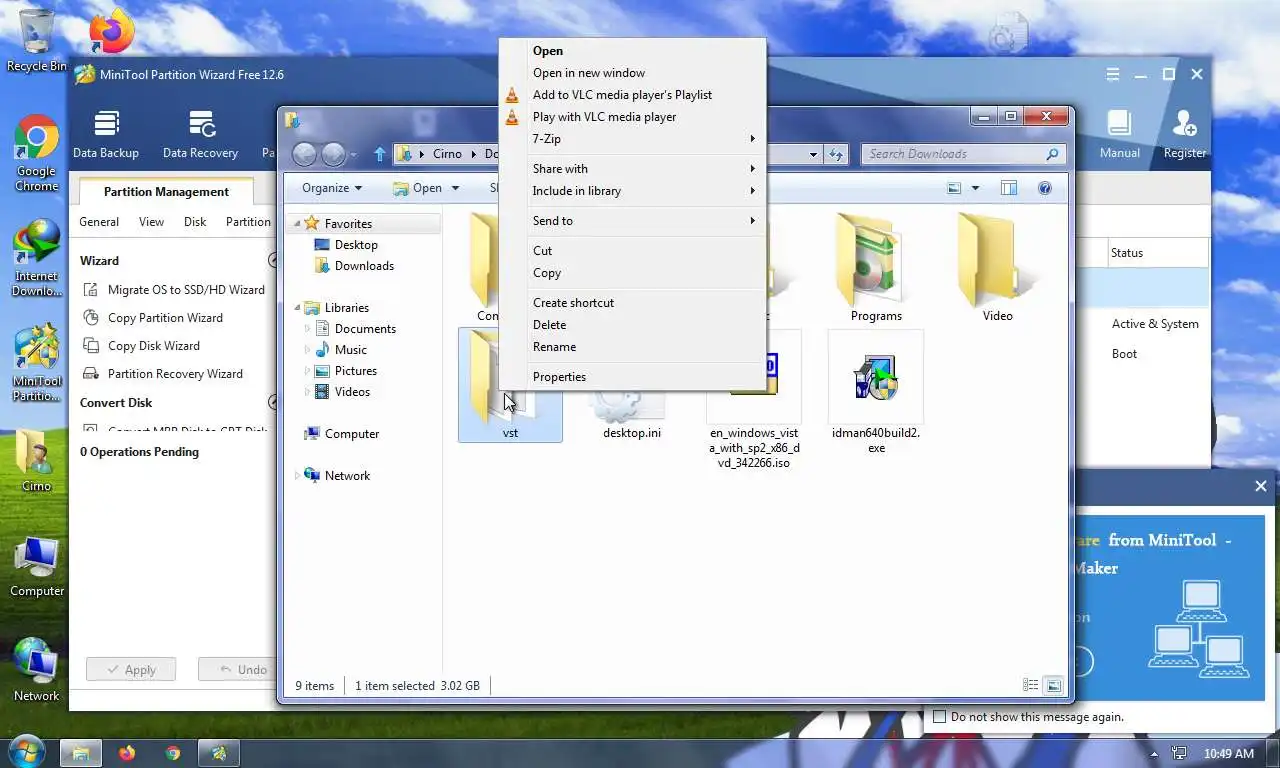
Task: Open Computer icon on the desktop
Action: coord(36,566)
